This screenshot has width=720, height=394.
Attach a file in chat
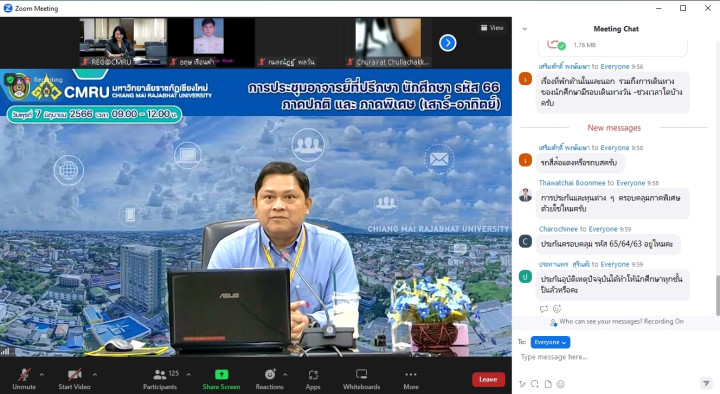[x=548, y=384]
